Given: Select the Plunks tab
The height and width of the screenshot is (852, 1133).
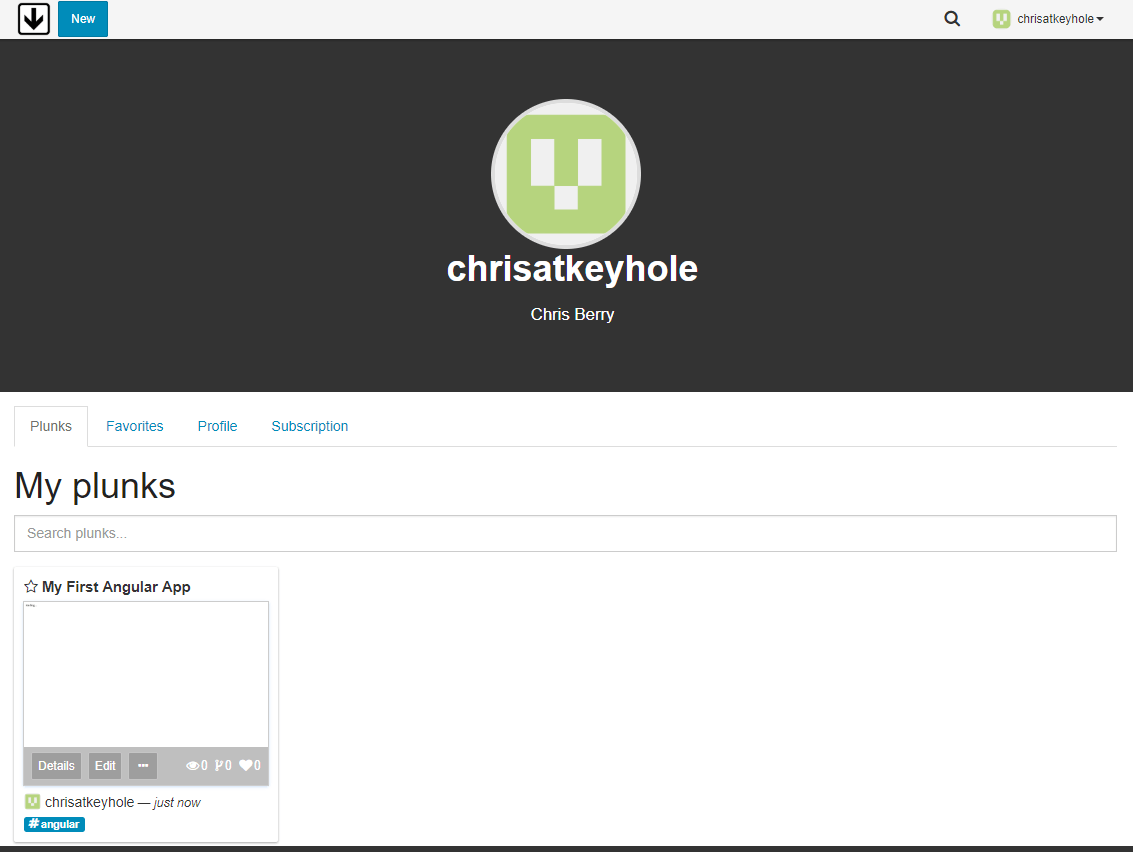Looking at the screenshot, I should pos(51,426).
